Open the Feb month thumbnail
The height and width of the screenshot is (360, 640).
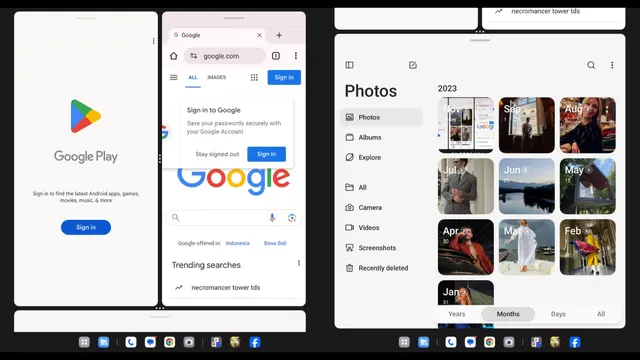(588, 247)
